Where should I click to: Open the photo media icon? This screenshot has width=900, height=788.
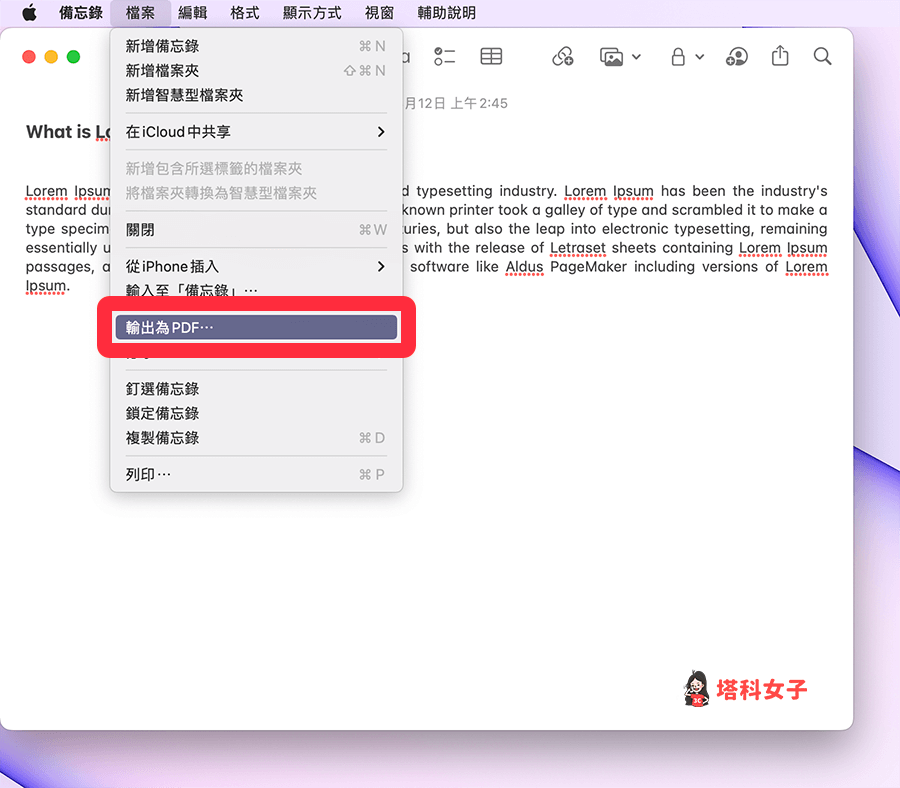pyautogui.click(x=612, y=57)
